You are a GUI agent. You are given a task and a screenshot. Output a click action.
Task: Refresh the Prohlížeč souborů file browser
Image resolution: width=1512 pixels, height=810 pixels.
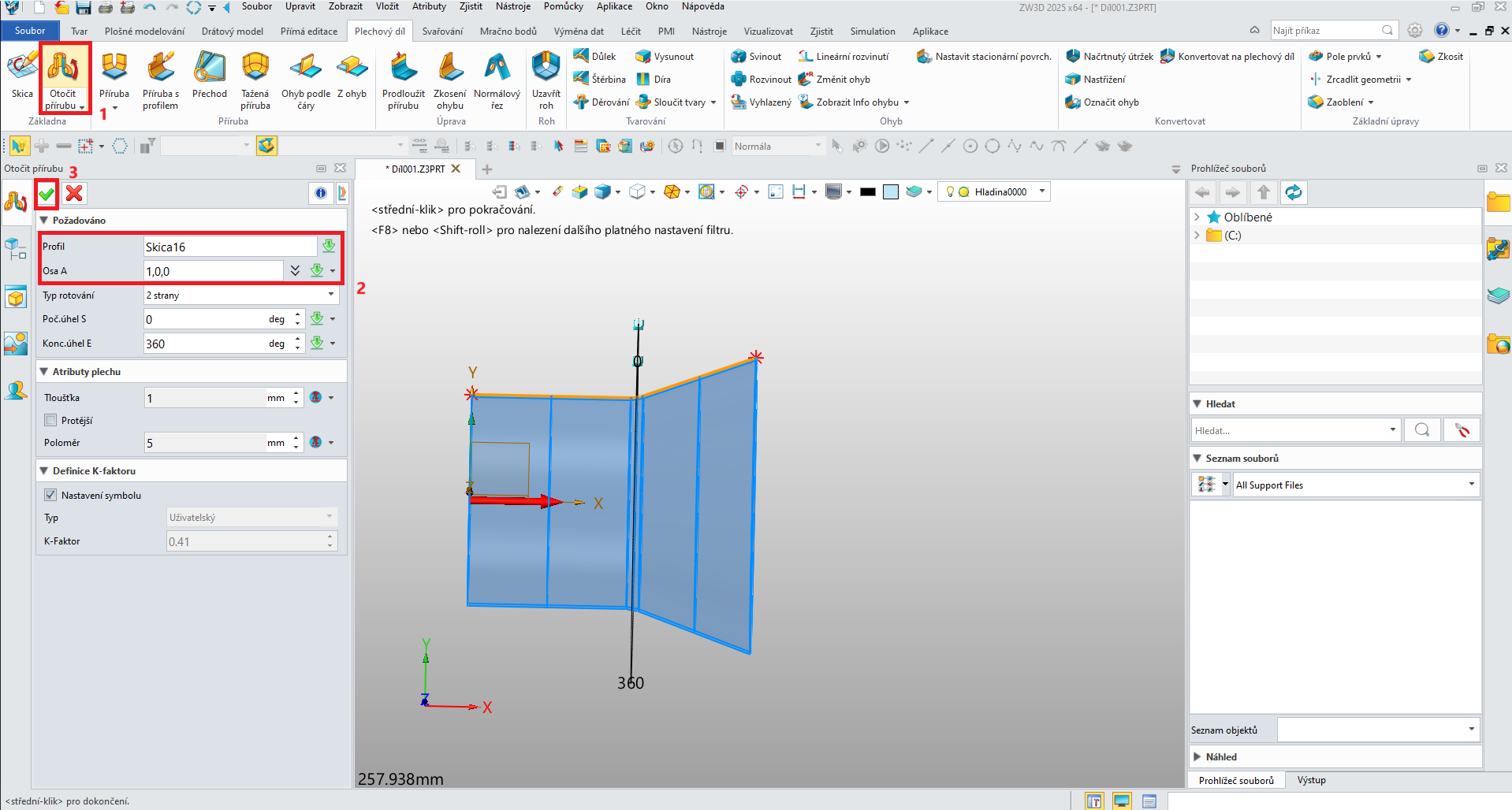click(x=1294, y=192)
